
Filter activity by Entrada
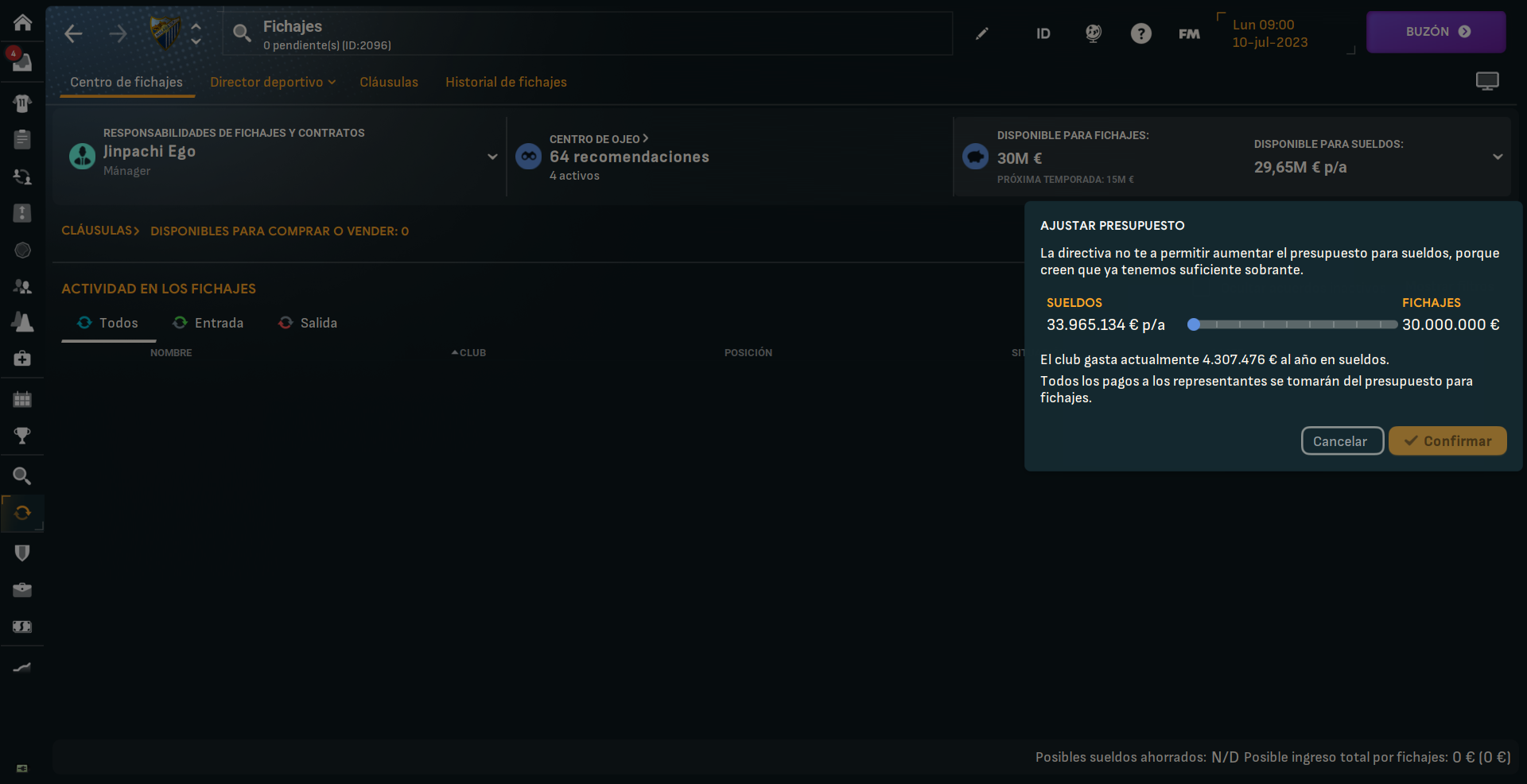[x=208, y=323]
